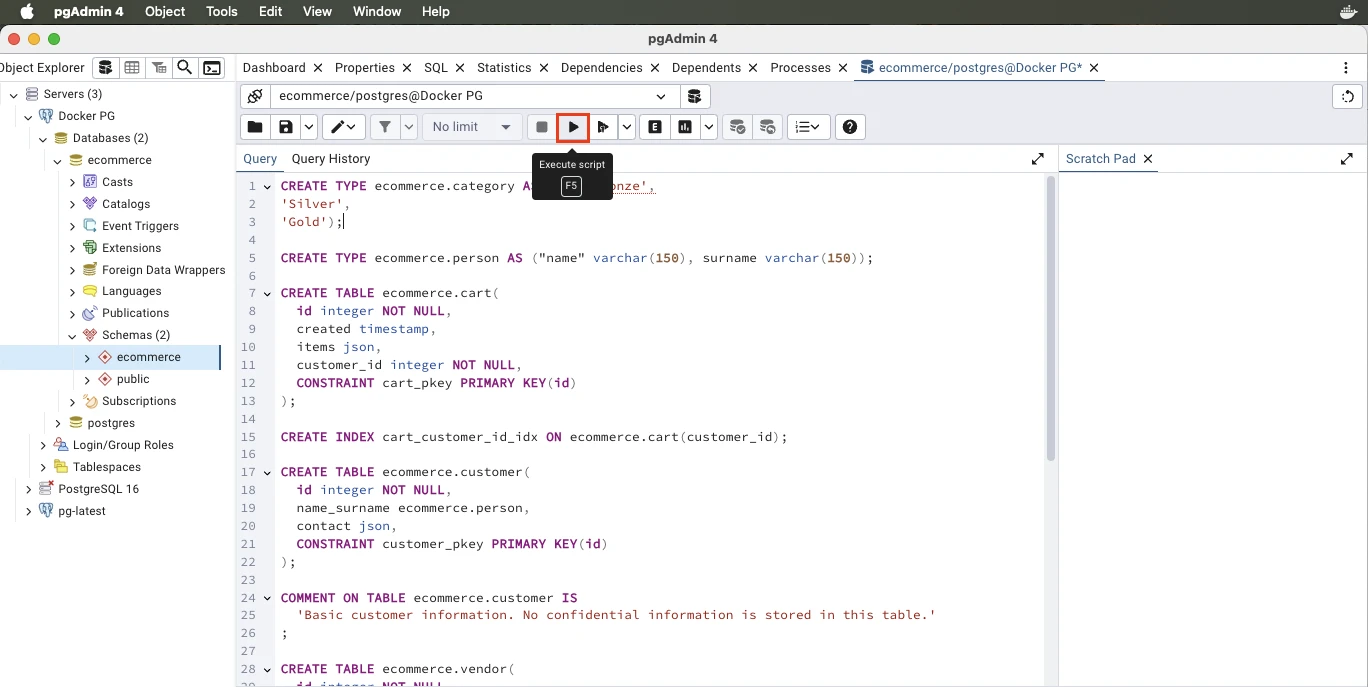
Task: Open Help with the question mark icon
Action: click(x=850, y=127)
